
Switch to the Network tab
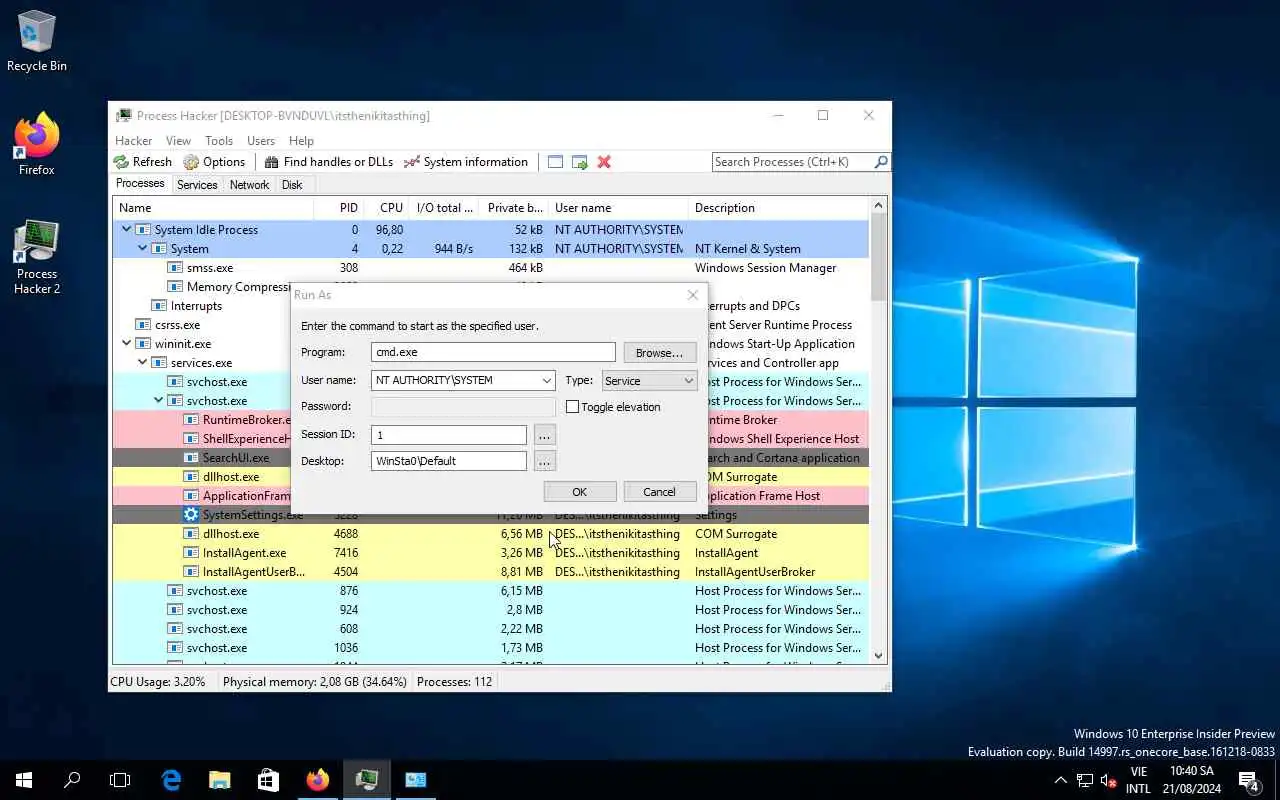(x=249, y=185)
